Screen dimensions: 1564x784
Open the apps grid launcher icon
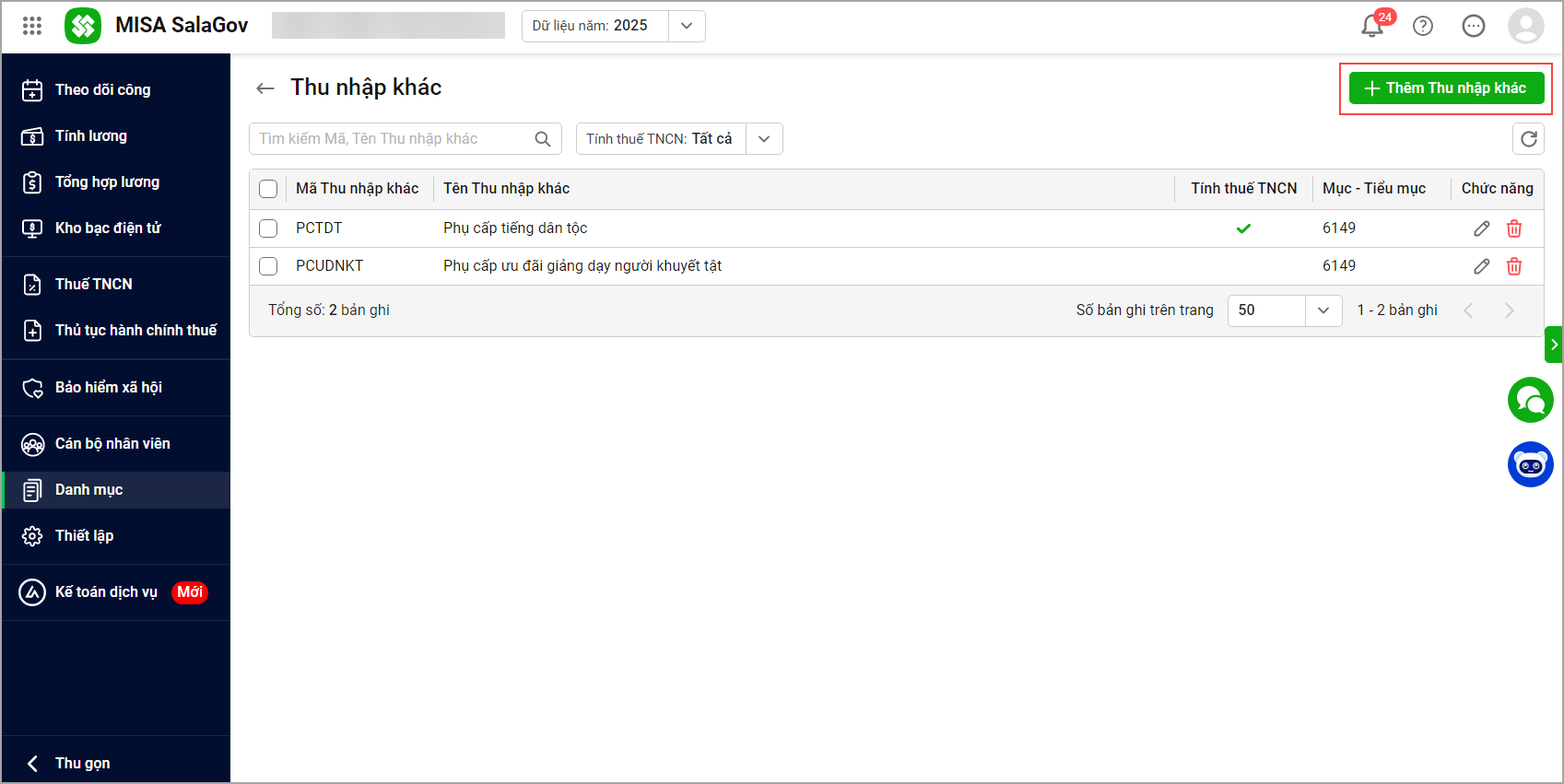point(32,26)
